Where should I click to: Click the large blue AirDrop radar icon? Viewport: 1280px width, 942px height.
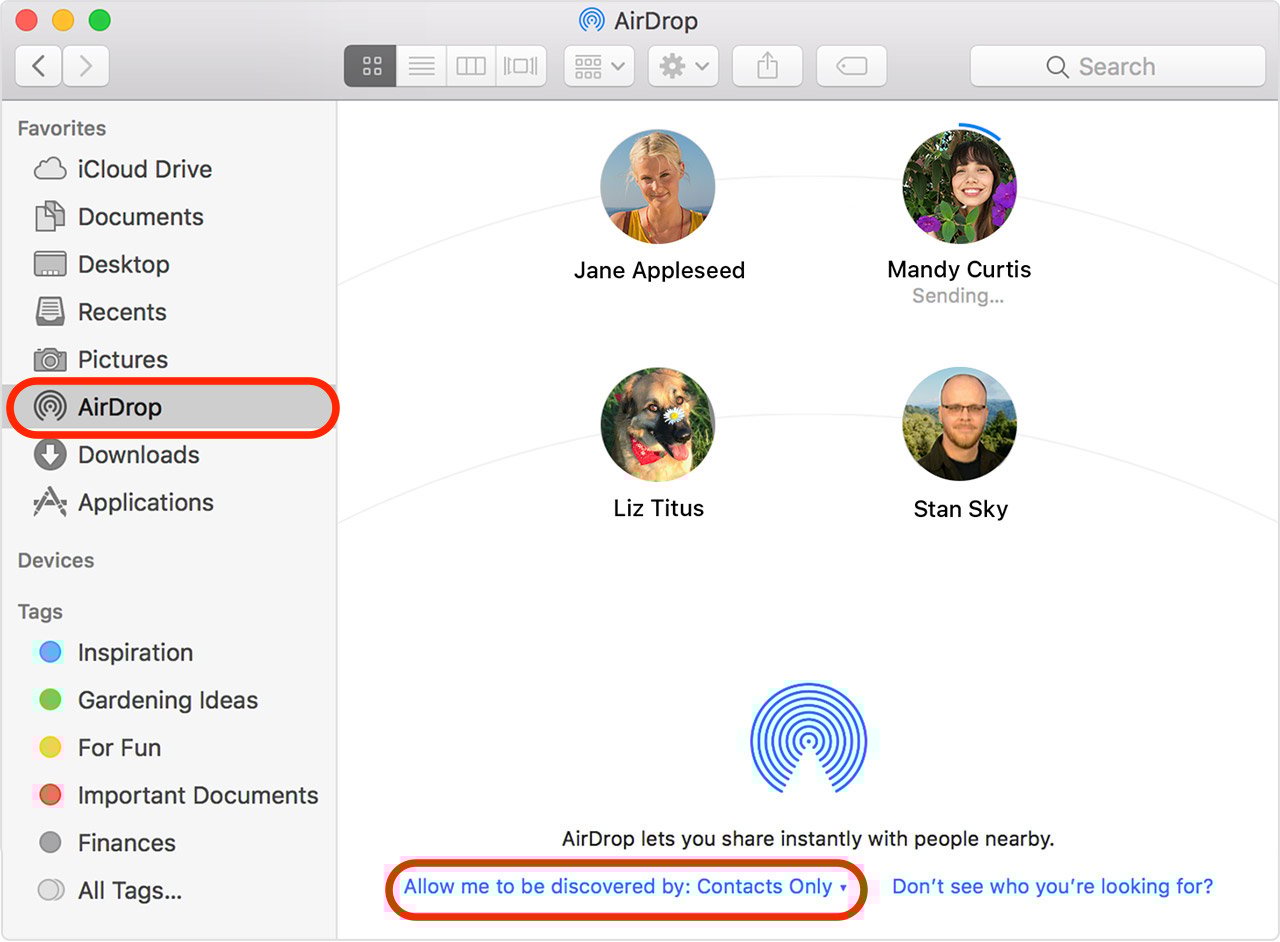pos(808,739)
